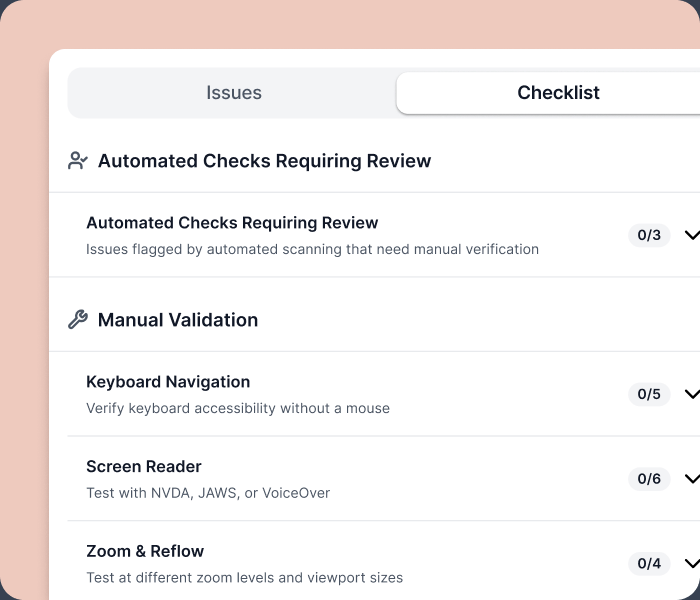Click the 0/4 Zoom & Reflow badge
This screenshot has width=700, height=600.
click(649, 563)
